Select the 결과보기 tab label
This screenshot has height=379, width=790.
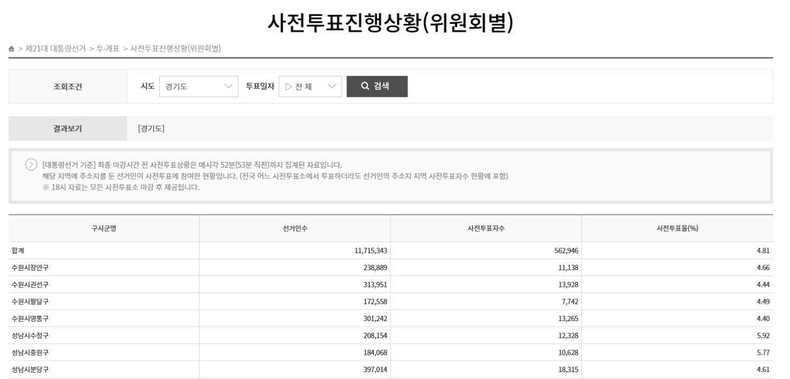[x=68, y=129]
